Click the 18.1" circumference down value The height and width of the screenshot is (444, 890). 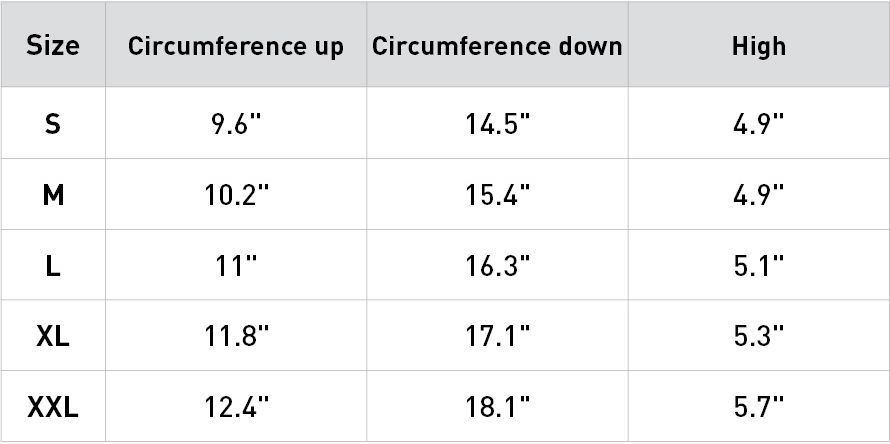(497, 408)
